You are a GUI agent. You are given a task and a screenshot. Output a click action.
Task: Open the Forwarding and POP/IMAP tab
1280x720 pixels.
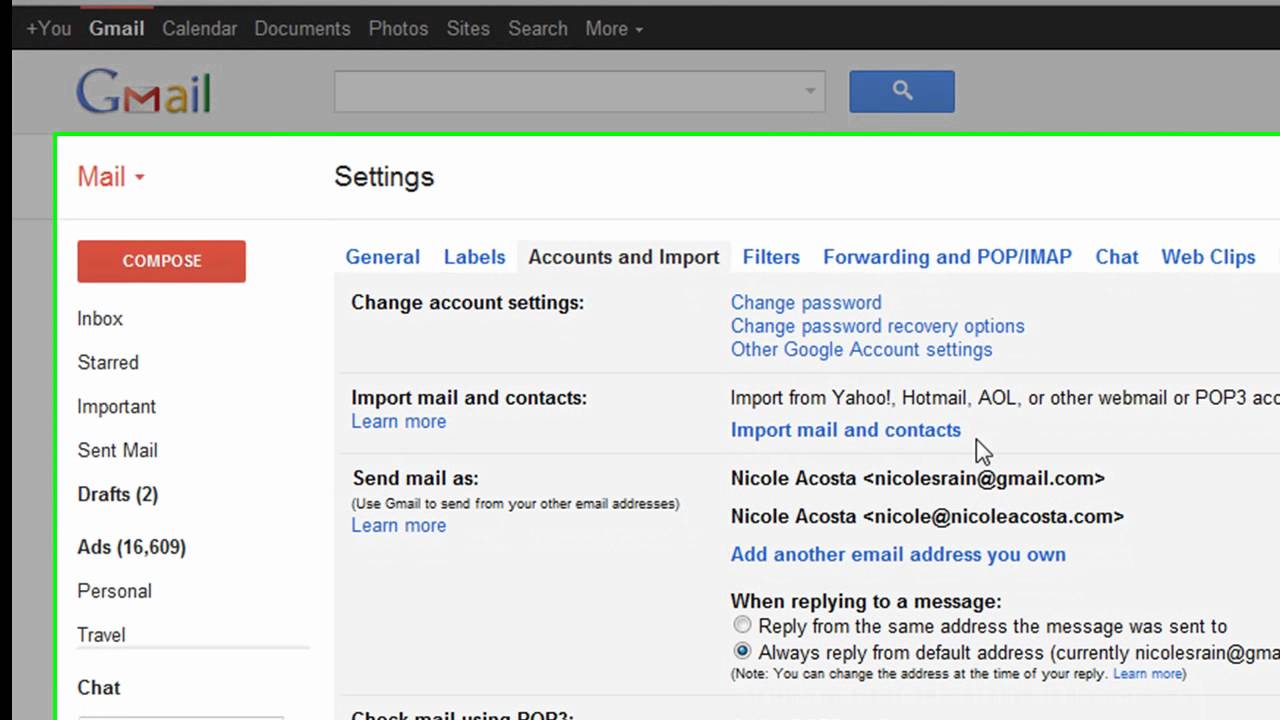pos(946,257)
